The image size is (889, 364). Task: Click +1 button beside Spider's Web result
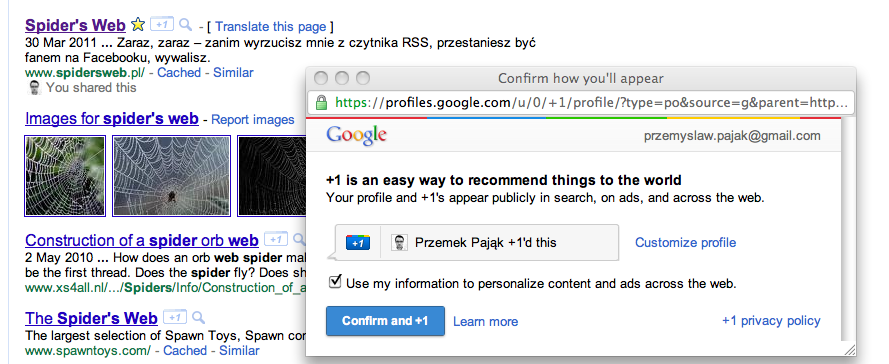(x=162, y=24)
